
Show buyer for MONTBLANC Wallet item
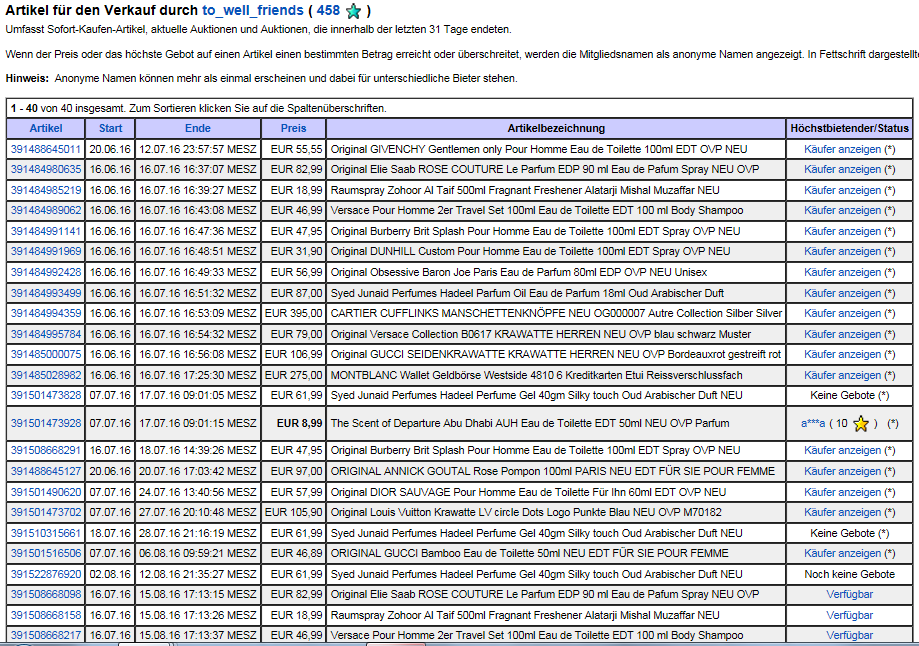point(842,375)
